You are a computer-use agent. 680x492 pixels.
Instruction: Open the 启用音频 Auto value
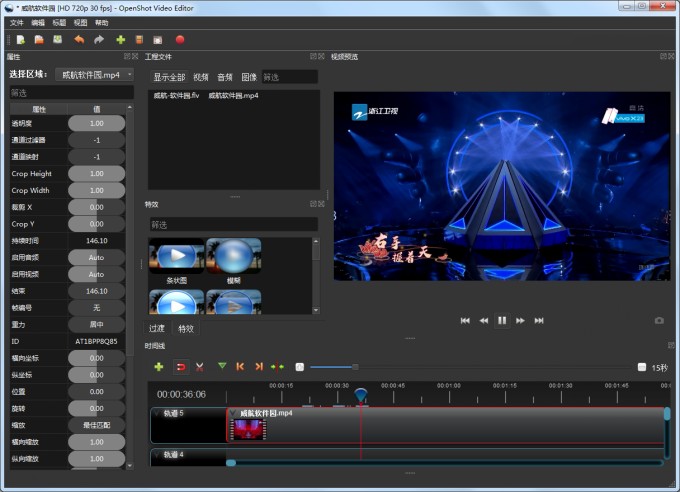pyautogui.click(x=96, y=258)
